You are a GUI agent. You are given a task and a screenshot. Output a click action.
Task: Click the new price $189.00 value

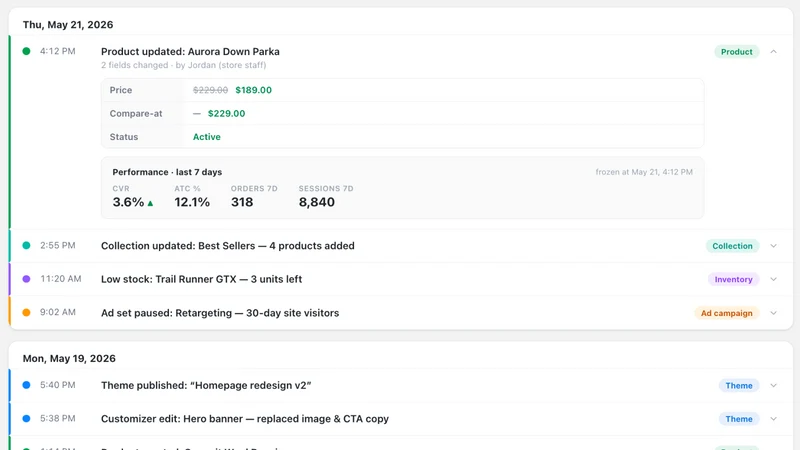point(254,90)
